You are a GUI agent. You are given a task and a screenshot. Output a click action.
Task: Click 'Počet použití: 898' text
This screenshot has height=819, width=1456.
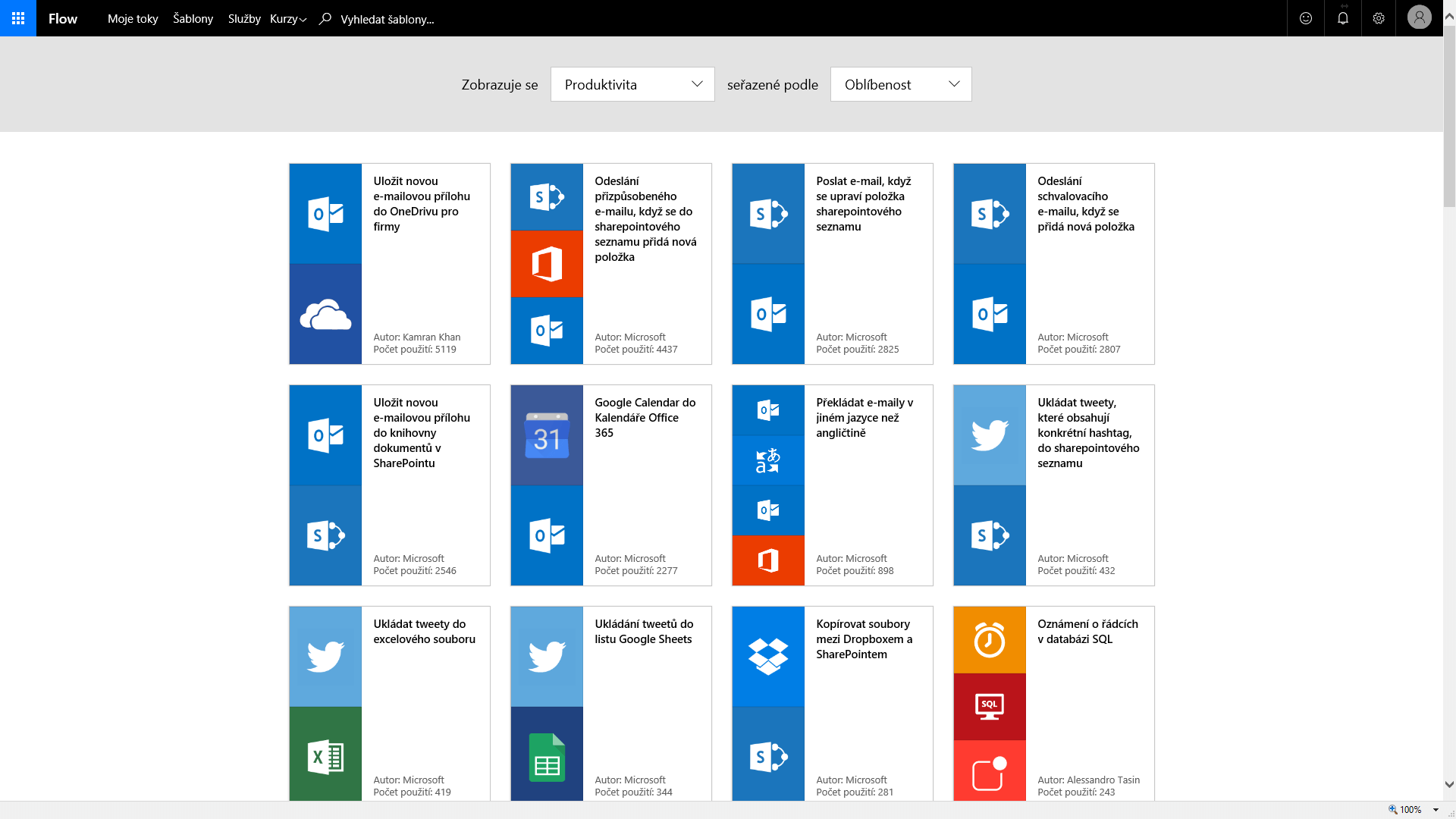(855, 571)
